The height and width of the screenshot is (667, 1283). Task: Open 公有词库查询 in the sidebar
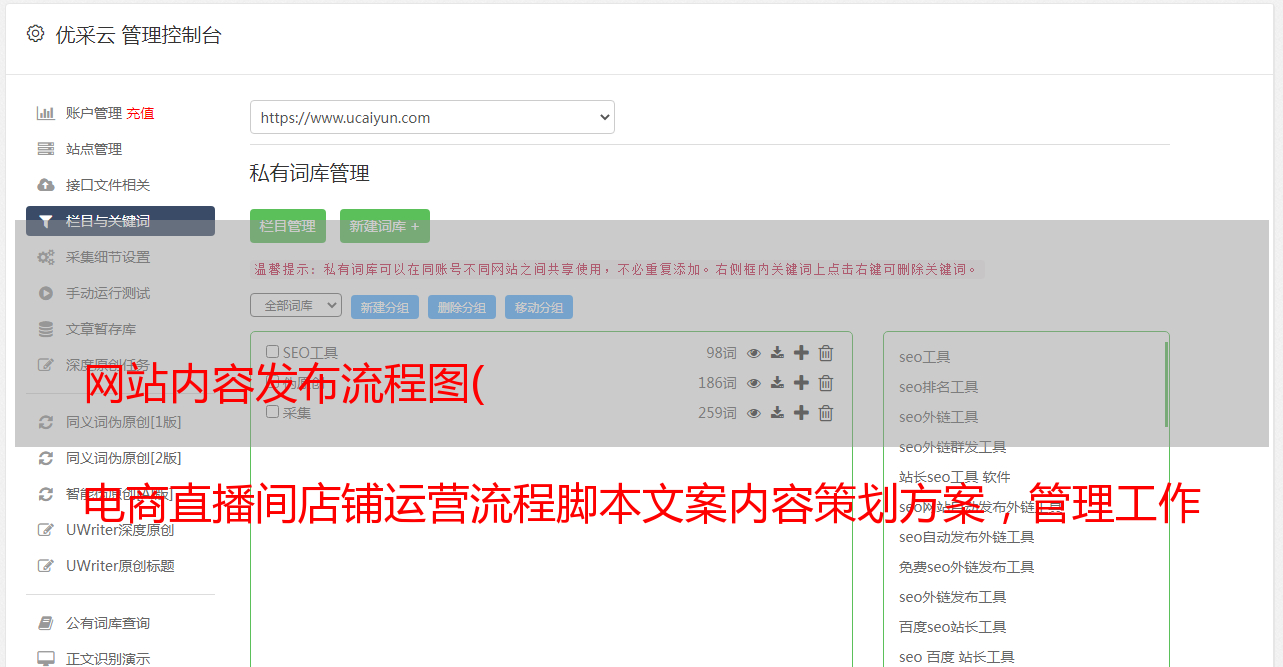coord(108,623)
